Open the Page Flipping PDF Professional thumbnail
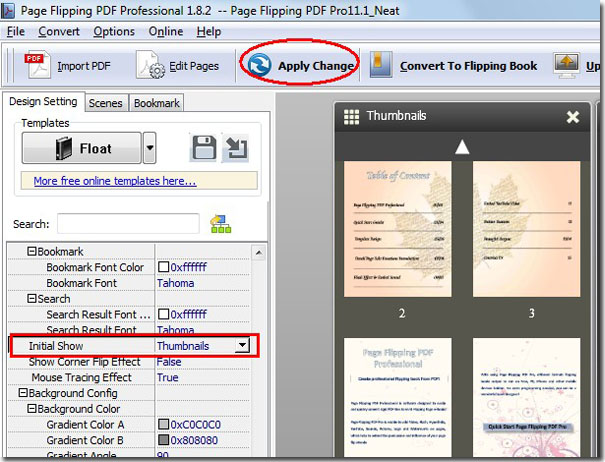The height and width of the screenshot is (462, 605). (397, 397)
